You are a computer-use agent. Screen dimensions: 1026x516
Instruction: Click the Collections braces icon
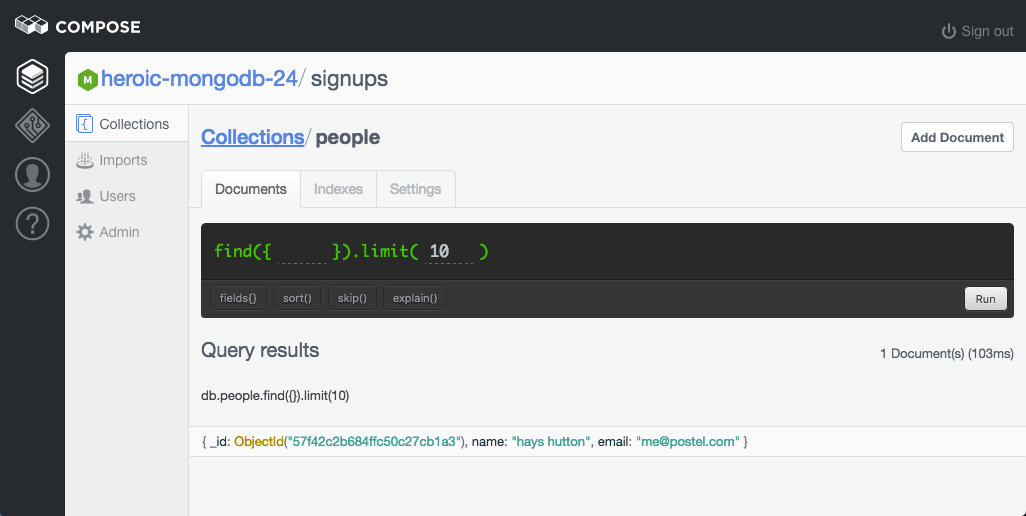click(x=85, y=124)
